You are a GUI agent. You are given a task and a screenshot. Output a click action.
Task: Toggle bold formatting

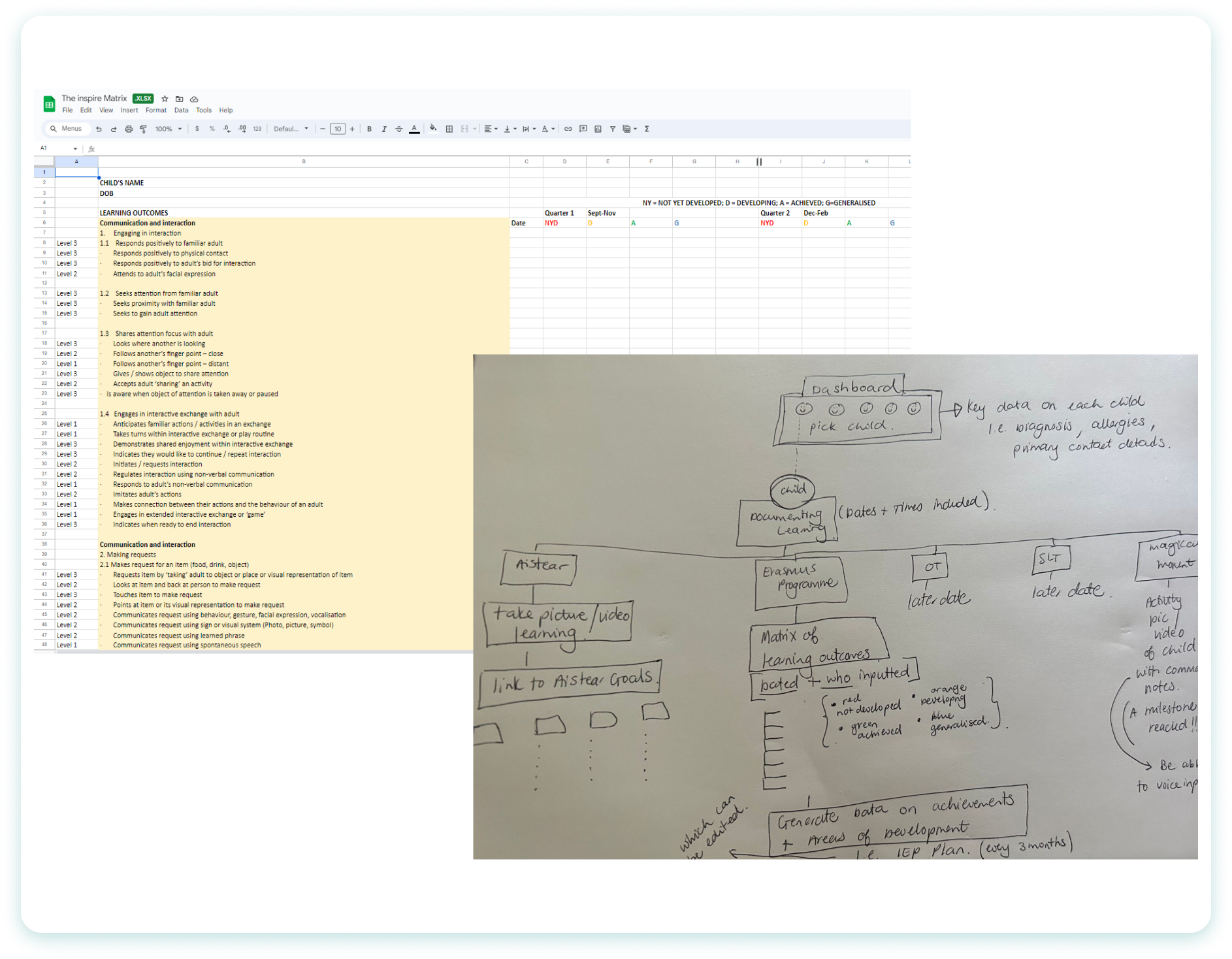click(369, 129)
